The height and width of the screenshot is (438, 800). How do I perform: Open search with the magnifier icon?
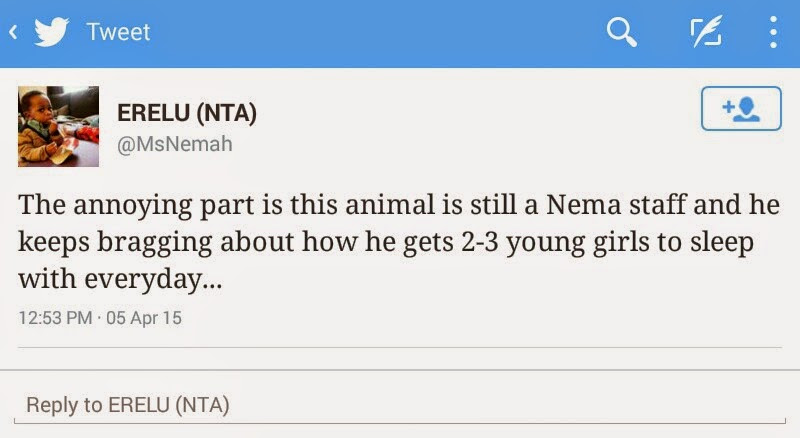click(x=622, y=33)
